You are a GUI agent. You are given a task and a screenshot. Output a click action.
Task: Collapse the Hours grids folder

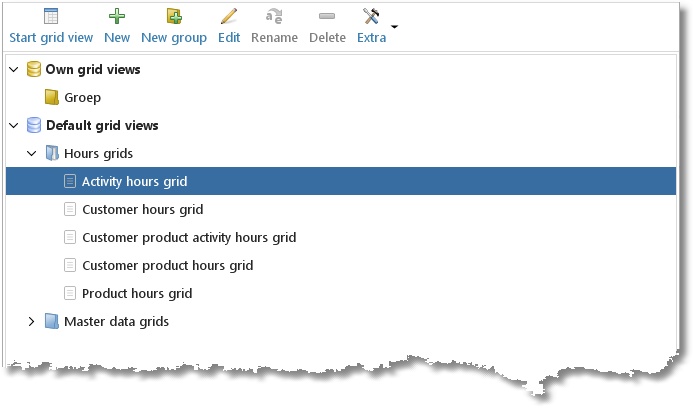point(31,154)
